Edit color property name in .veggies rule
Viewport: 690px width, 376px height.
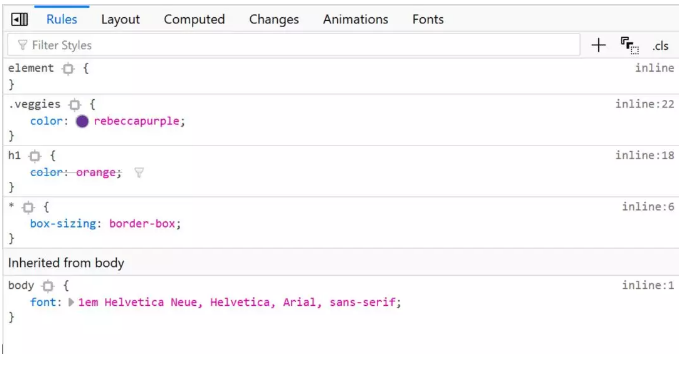[x=46, y=121]
